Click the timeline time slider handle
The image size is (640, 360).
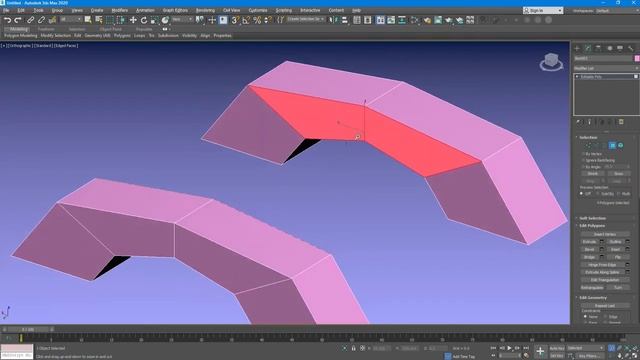28,329
